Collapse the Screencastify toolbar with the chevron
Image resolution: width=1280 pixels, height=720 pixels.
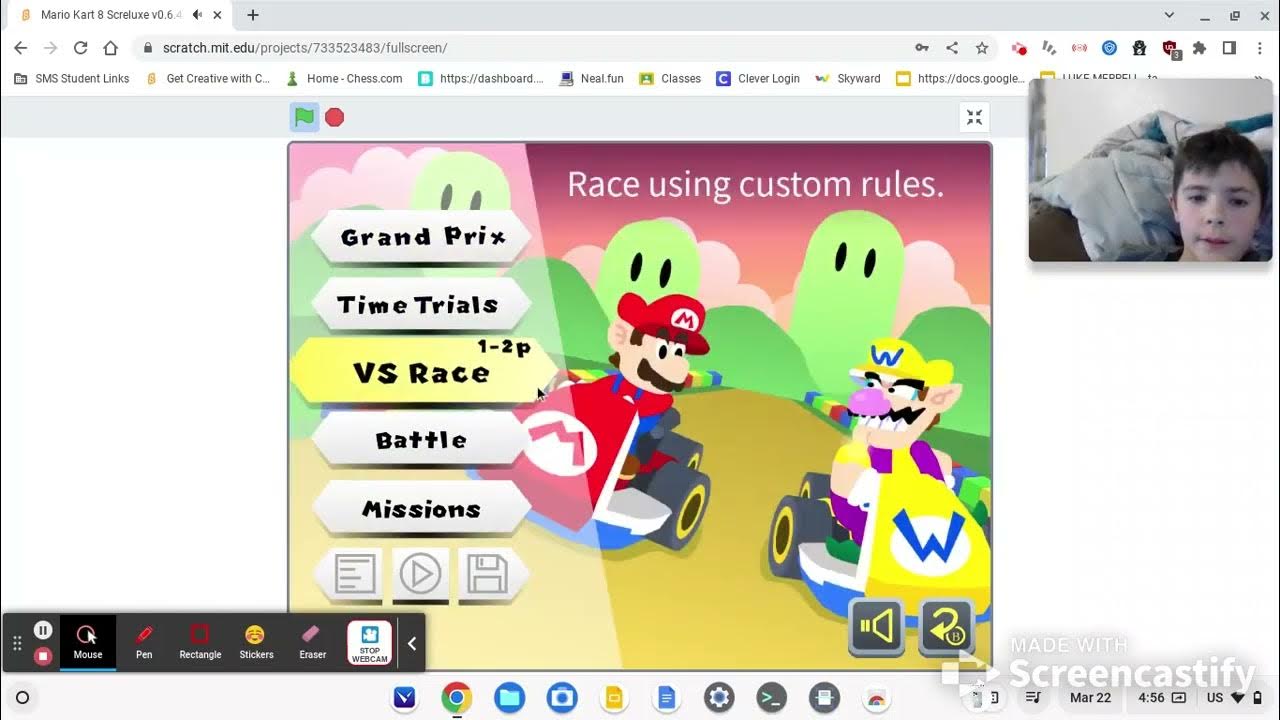click(411, 644)
